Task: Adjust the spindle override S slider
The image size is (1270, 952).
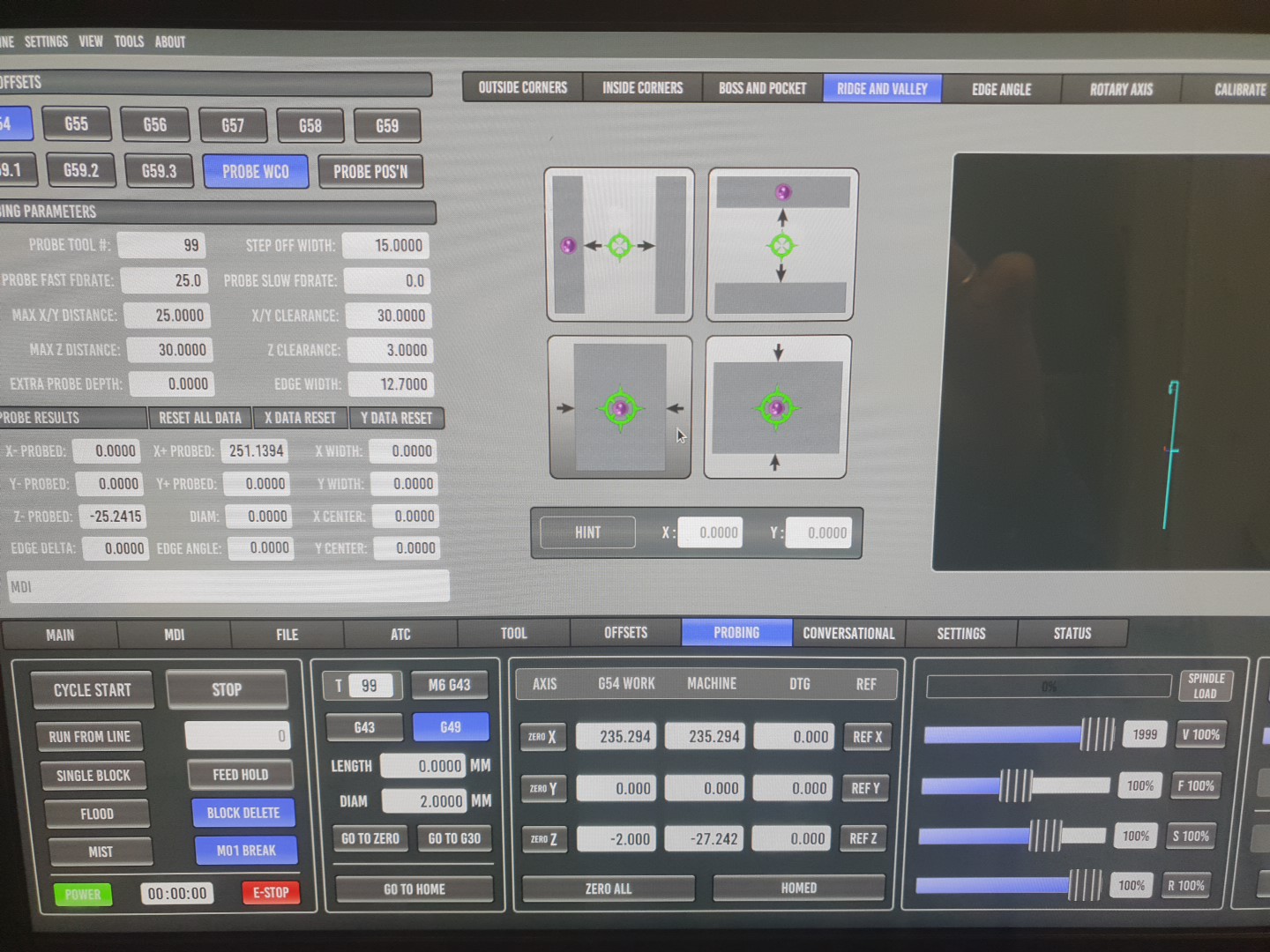Action: [1012, 836]
